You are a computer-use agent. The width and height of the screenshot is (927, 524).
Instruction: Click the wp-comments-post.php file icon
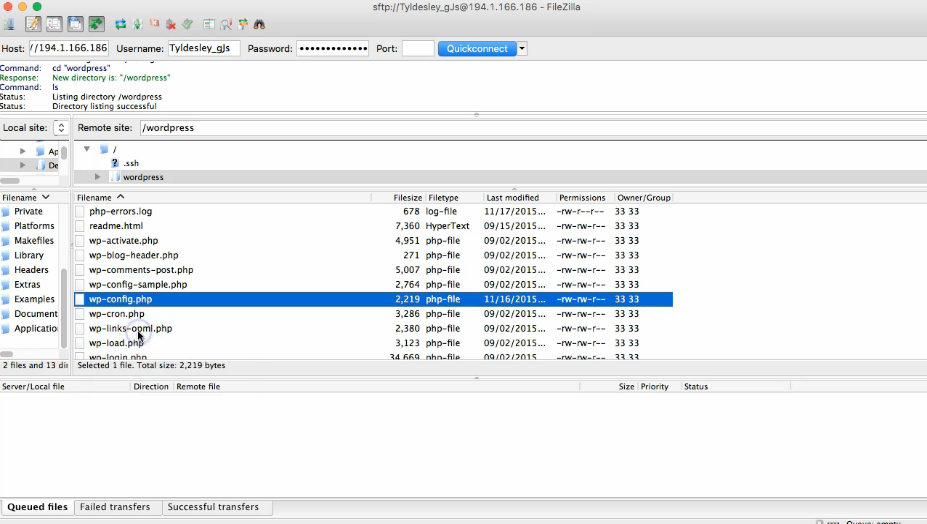point(80,270)
